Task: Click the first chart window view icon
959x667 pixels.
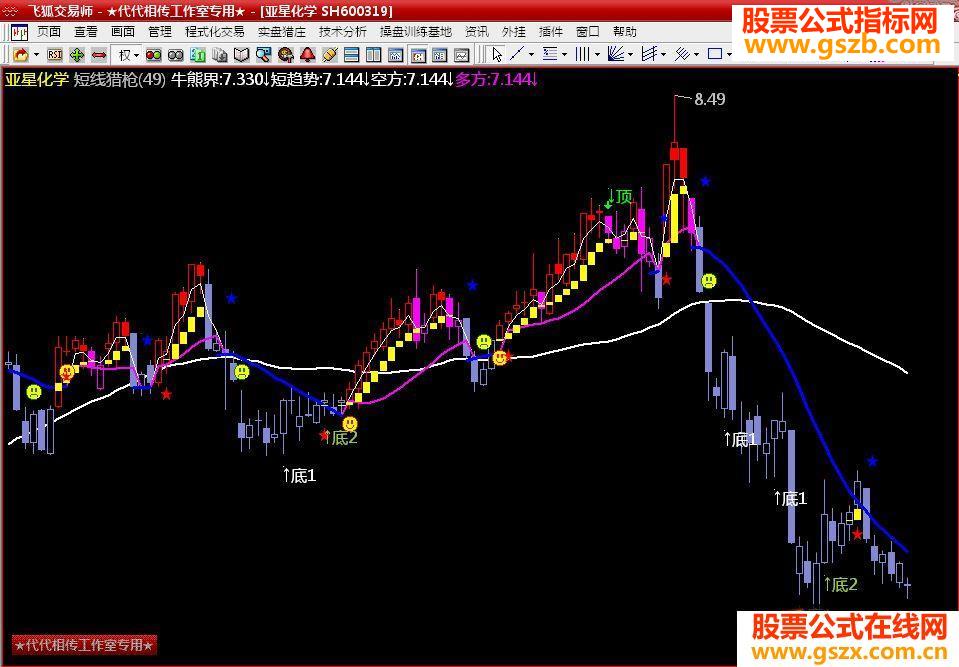Action: [396, 55]
